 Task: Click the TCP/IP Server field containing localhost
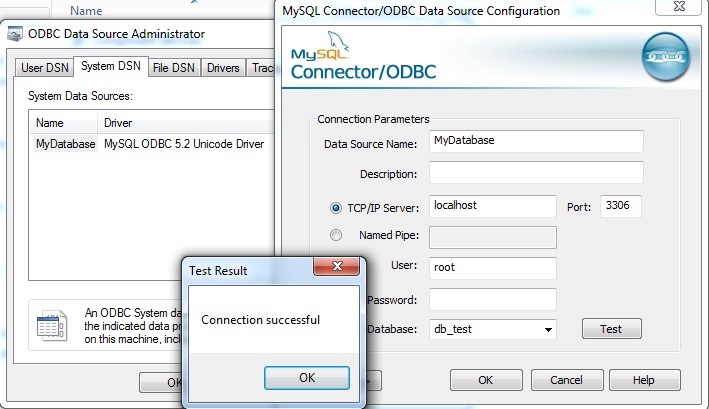[x=492, y=206]
